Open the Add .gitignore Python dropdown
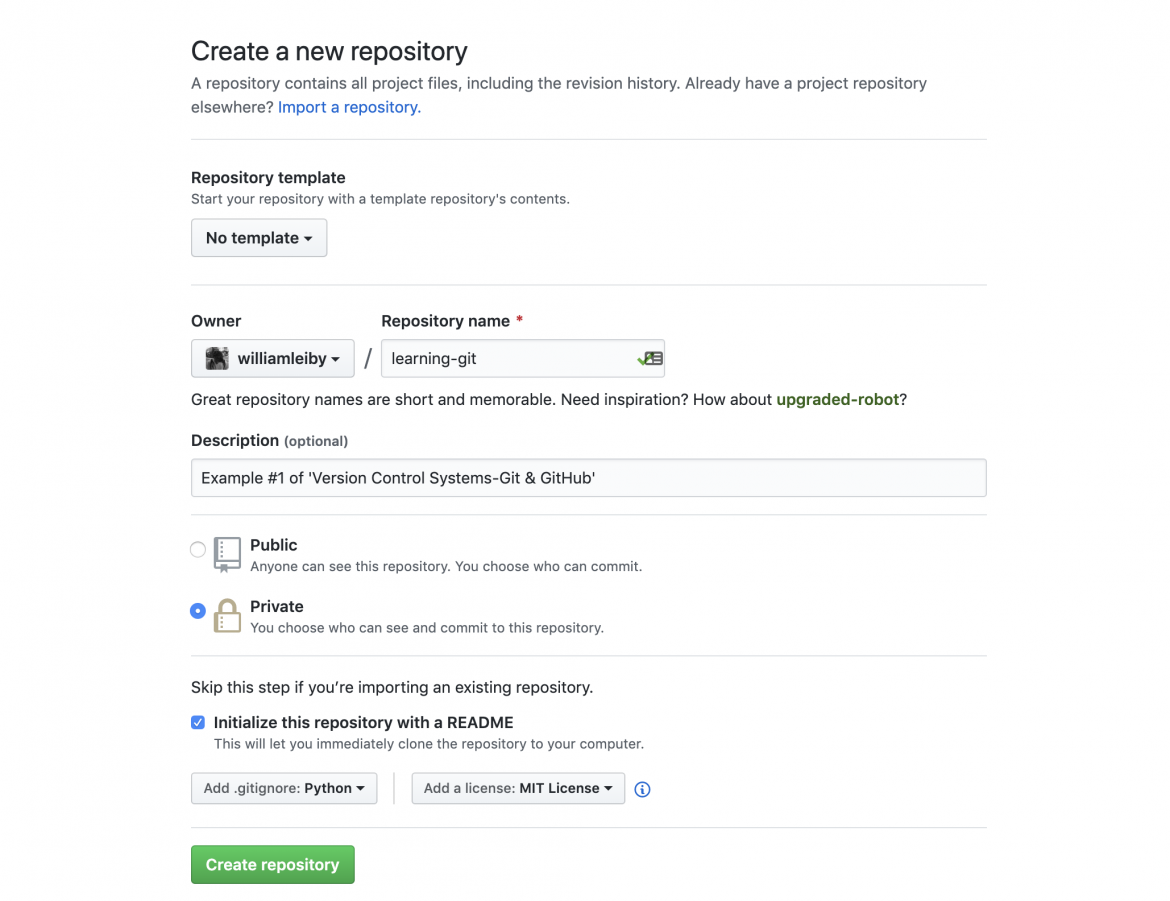 (284, 788)
